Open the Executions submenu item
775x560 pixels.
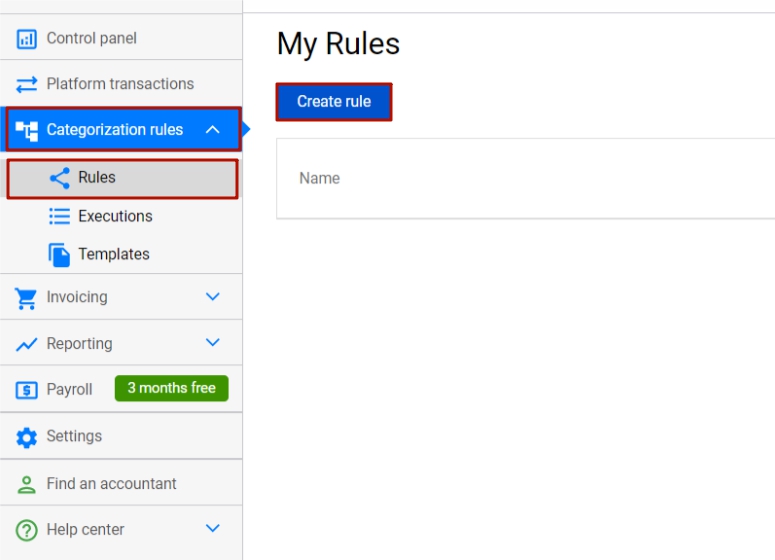tap(115, 216)
